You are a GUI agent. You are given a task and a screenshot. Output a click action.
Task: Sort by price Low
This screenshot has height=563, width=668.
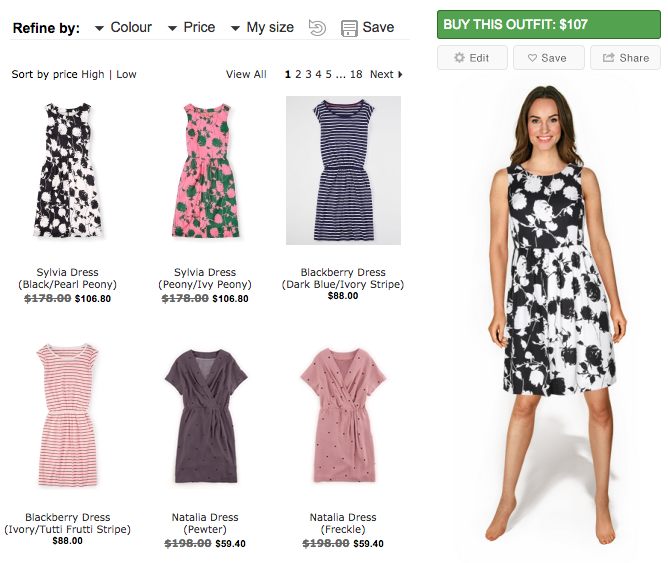click(x=126, y=75)
